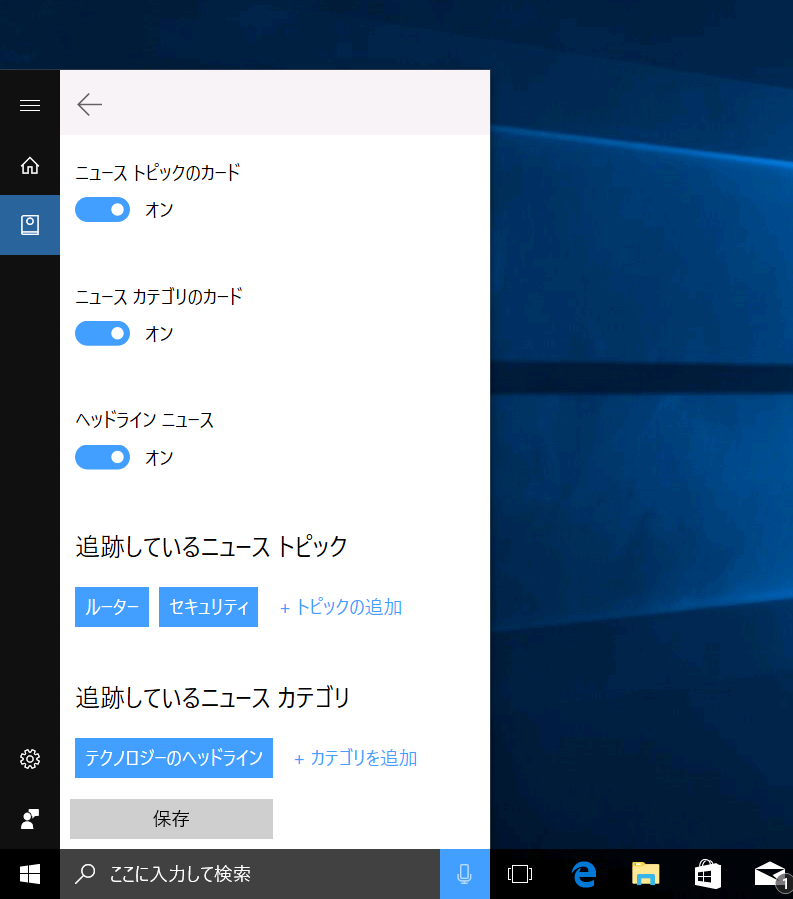Image resolution: width=793 pixels, height=899 pixels.
Task: Click + トピックの追加 link
Action: pos(341,607)
